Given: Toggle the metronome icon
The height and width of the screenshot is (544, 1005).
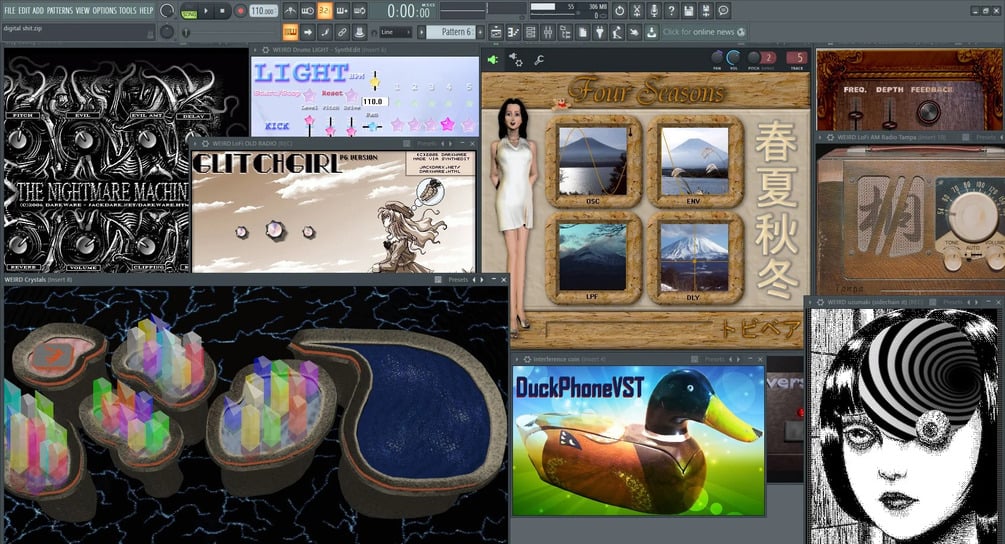Looking at the screenshot, I should pos(290,11).
